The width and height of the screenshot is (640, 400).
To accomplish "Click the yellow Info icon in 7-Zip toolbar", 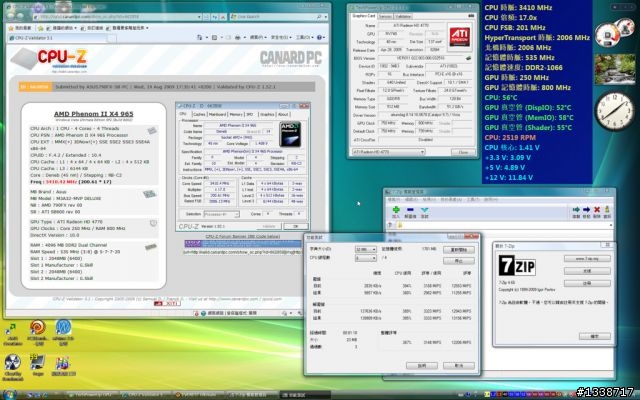I will pos(607,210).
